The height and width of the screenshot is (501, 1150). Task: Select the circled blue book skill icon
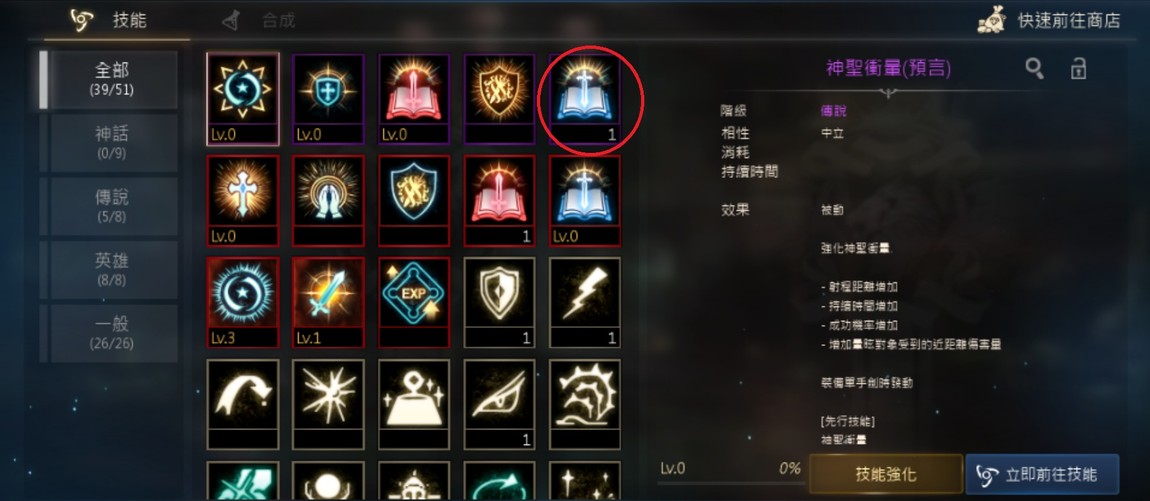(x=585, y=98)
